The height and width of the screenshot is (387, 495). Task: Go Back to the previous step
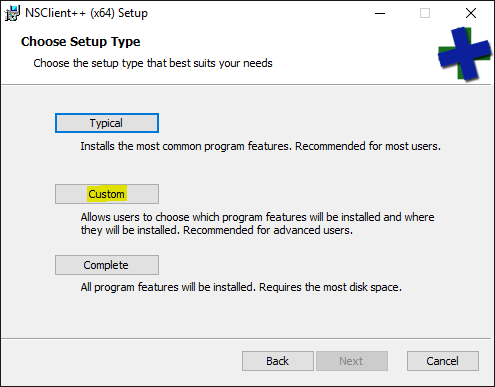point(278,361)
